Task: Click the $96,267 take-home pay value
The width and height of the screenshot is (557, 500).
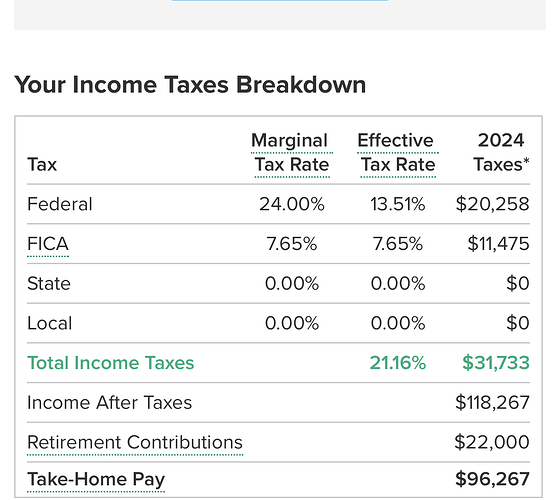Action: [492, 479]
